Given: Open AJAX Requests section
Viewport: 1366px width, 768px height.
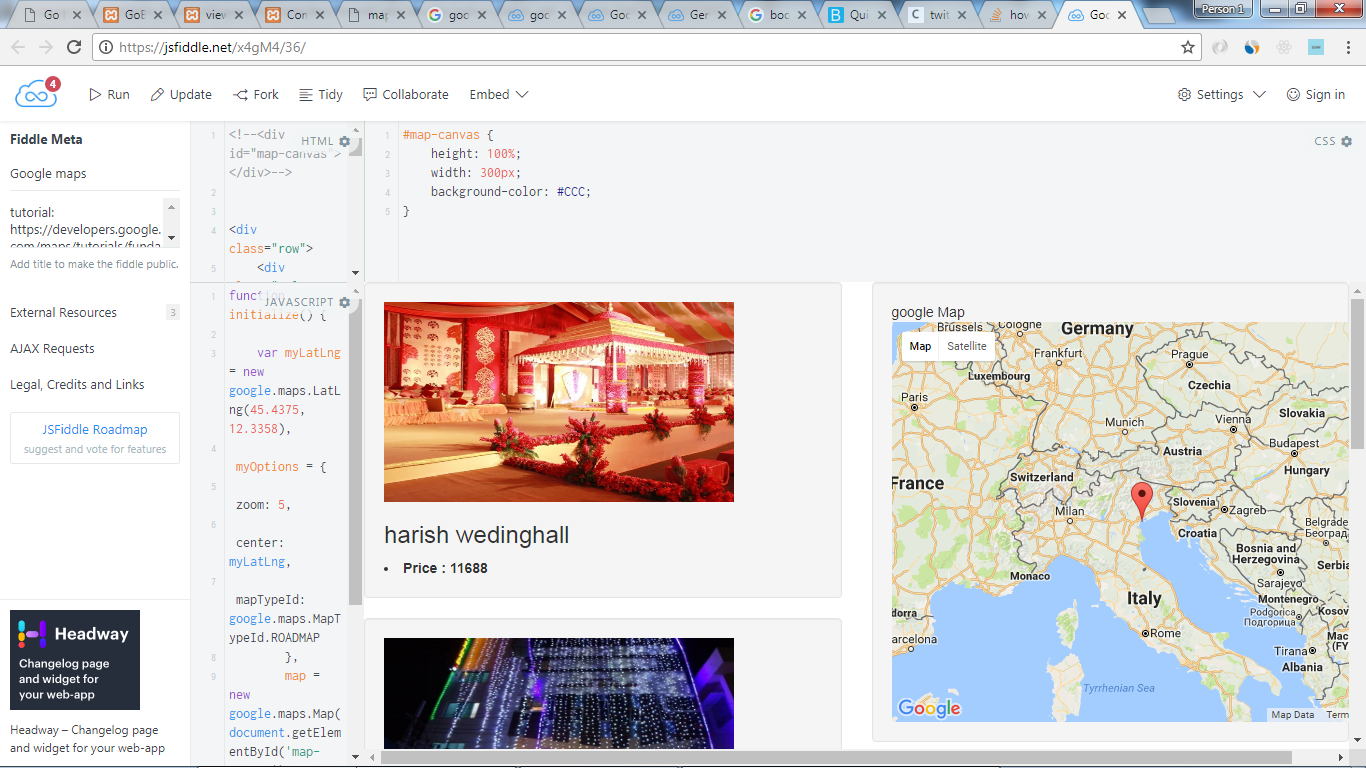Looking at the screenshot, I should tap(52, 349).
